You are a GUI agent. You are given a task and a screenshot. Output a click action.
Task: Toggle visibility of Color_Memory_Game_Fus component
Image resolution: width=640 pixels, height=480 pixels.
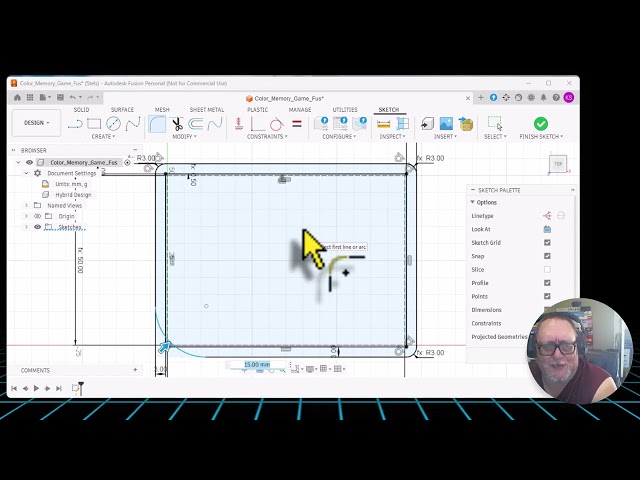[x=29, y=162]
